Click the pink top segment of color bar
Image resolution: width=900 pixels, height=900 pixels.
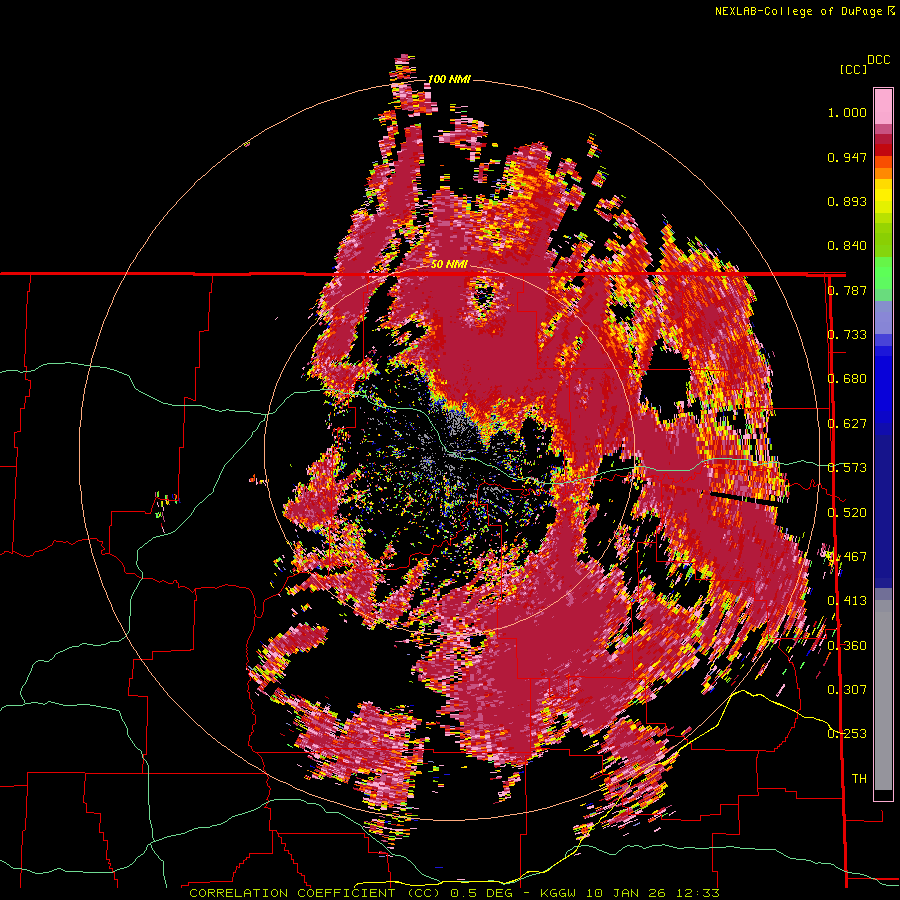click(883, 106)
